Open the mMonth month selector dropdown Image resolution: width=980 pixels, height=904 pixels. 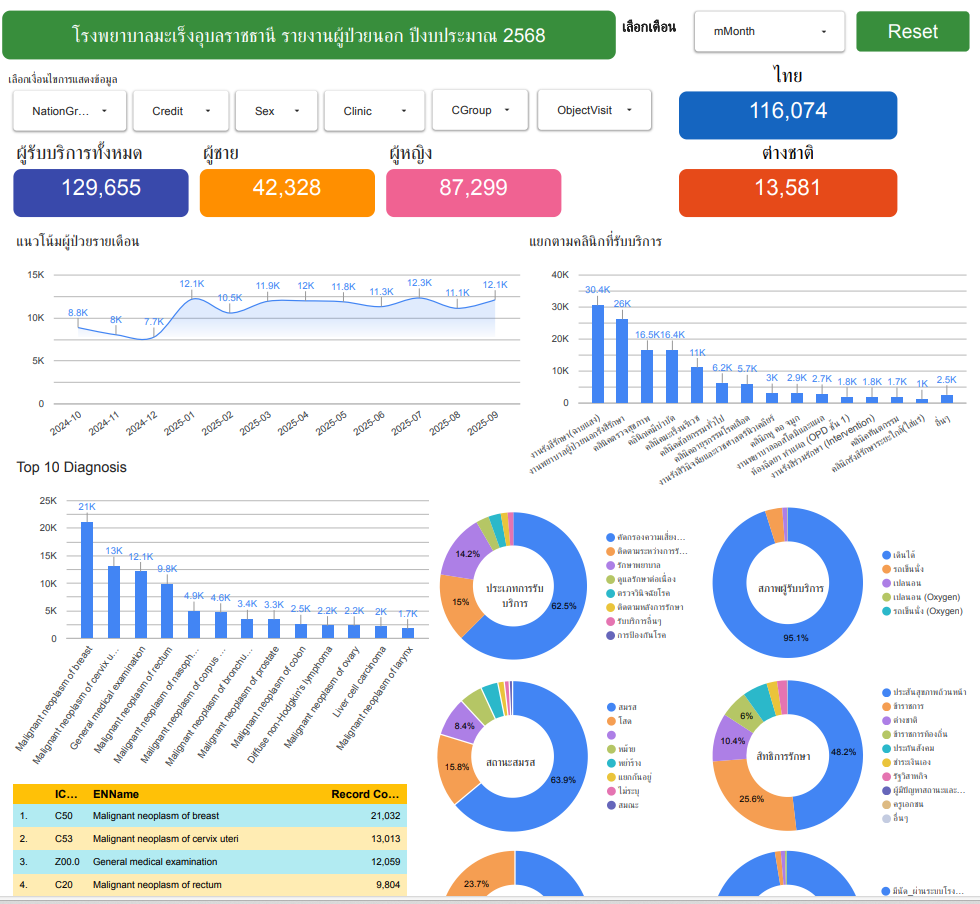pos(769,31)
